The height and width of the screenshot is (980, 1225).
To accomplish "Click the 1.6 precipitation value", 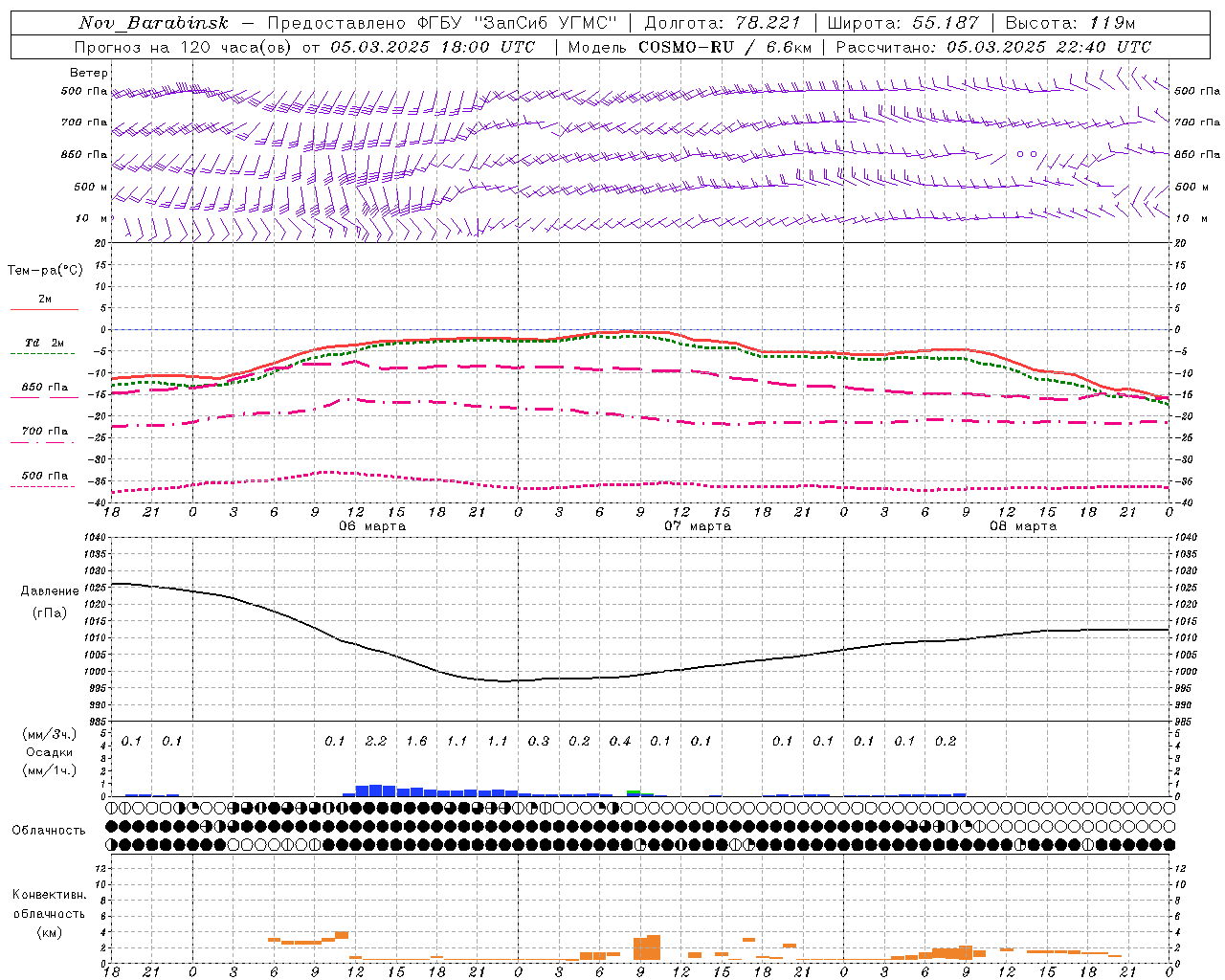I will 416,741.
